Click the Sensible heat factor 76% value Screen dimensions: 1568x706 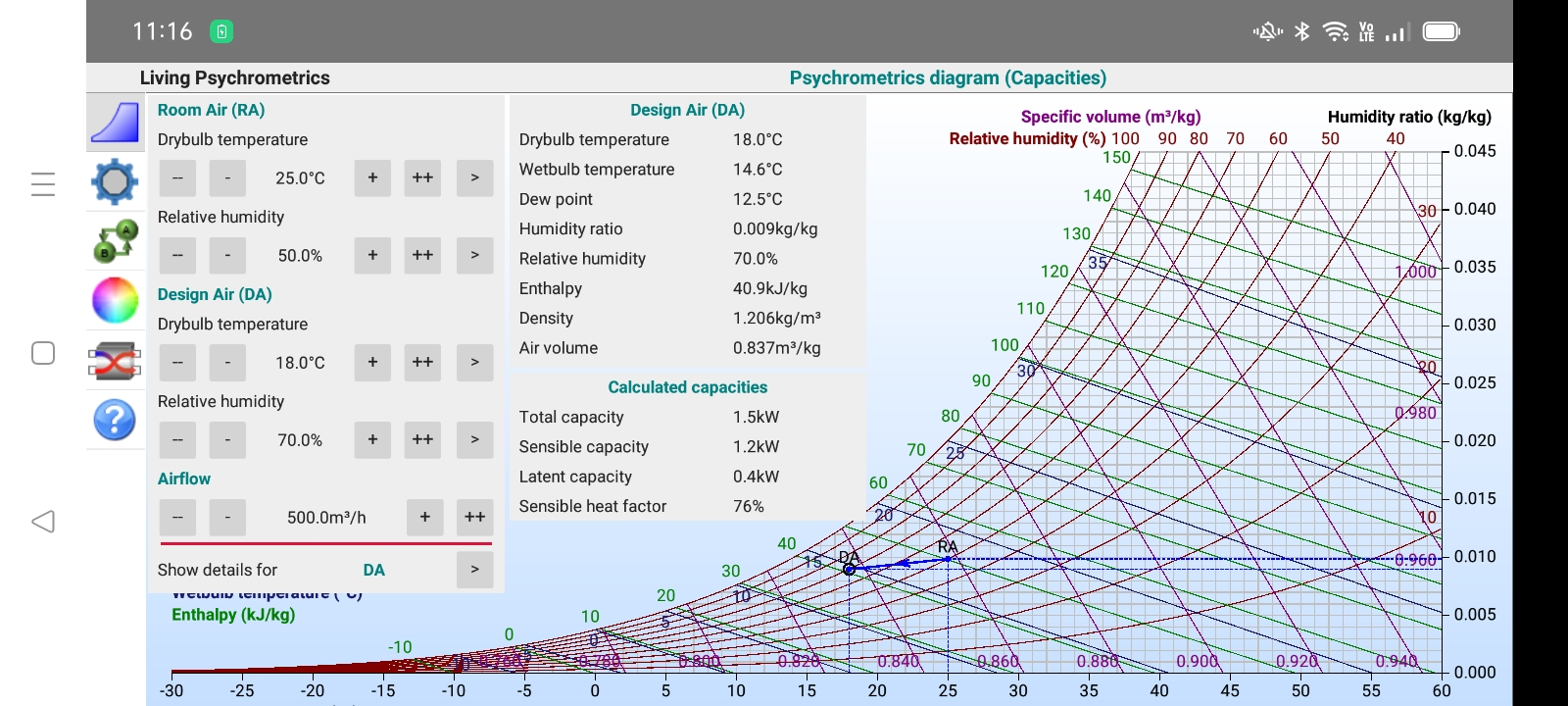749,506
